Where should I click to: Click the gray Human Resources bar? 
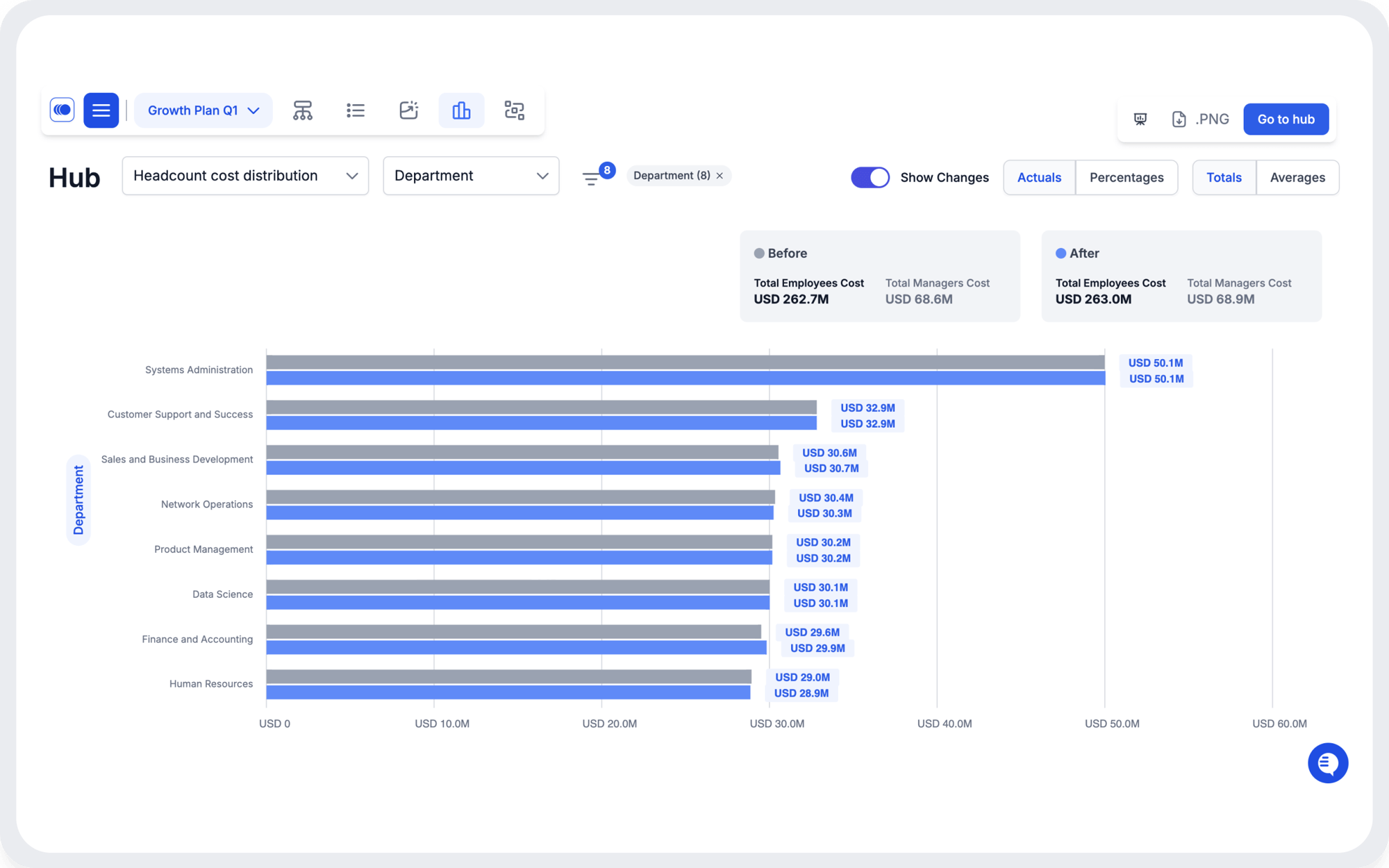coord(509,676)
